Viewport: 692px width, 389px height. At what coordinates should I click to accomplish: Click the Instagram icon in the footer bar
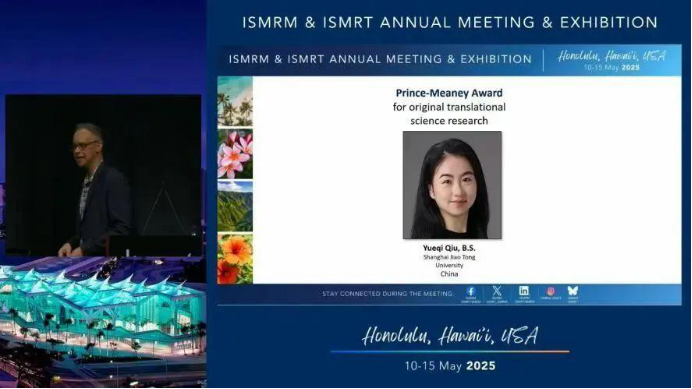tap(551, 291)
